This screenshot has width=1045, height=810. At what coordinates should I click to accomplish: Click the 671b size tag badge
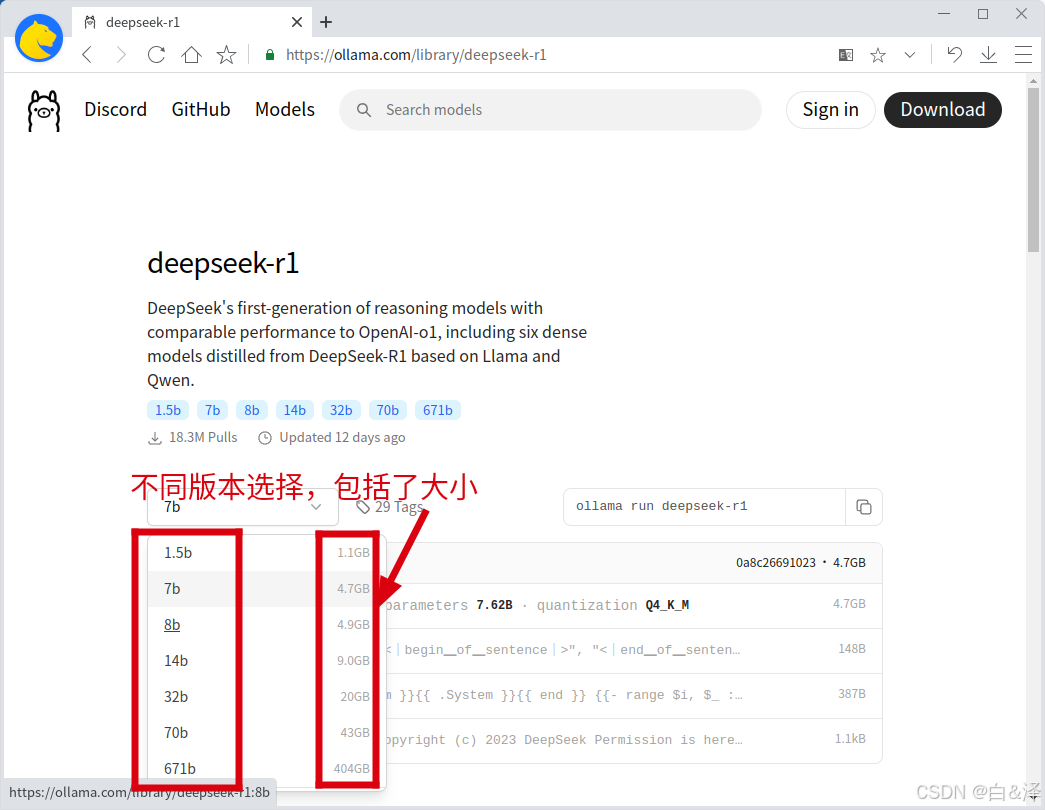click(438, 410)
